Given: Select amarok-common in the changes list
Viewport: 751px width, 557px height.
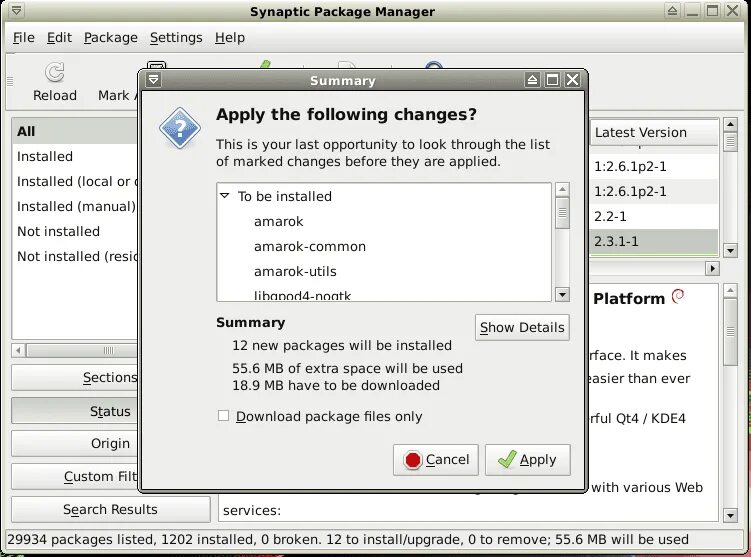Looking at the screenshot, I should (309, 246).
